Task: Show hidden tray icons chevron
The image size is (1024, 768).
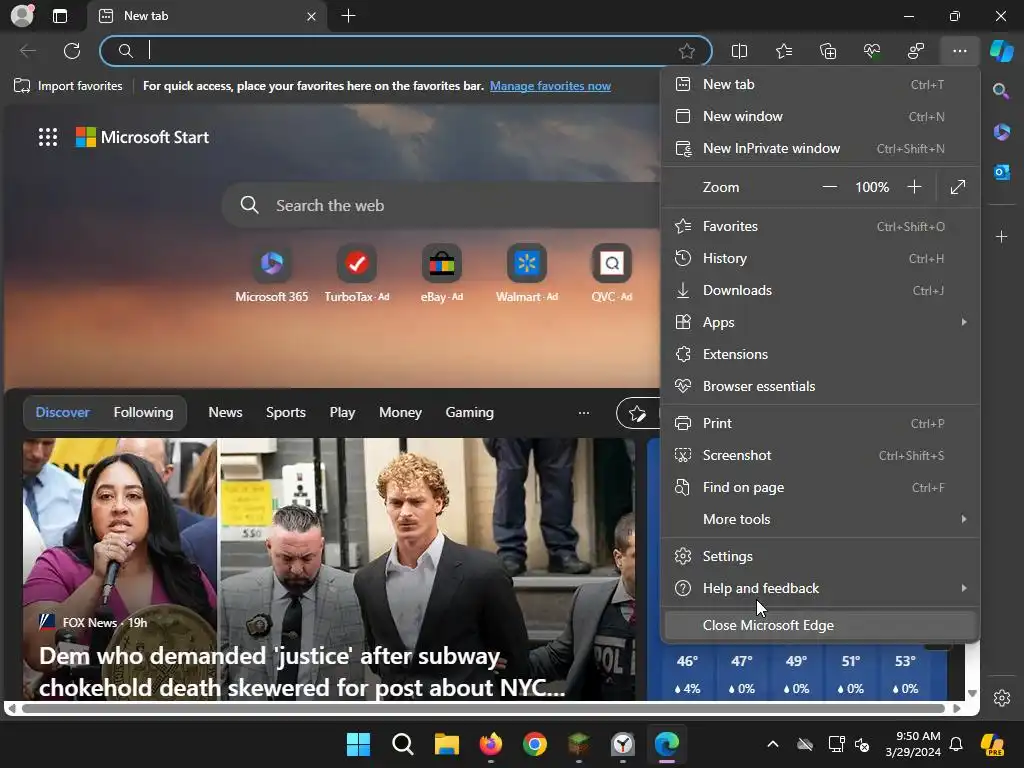Action: (x=773, y=744)
